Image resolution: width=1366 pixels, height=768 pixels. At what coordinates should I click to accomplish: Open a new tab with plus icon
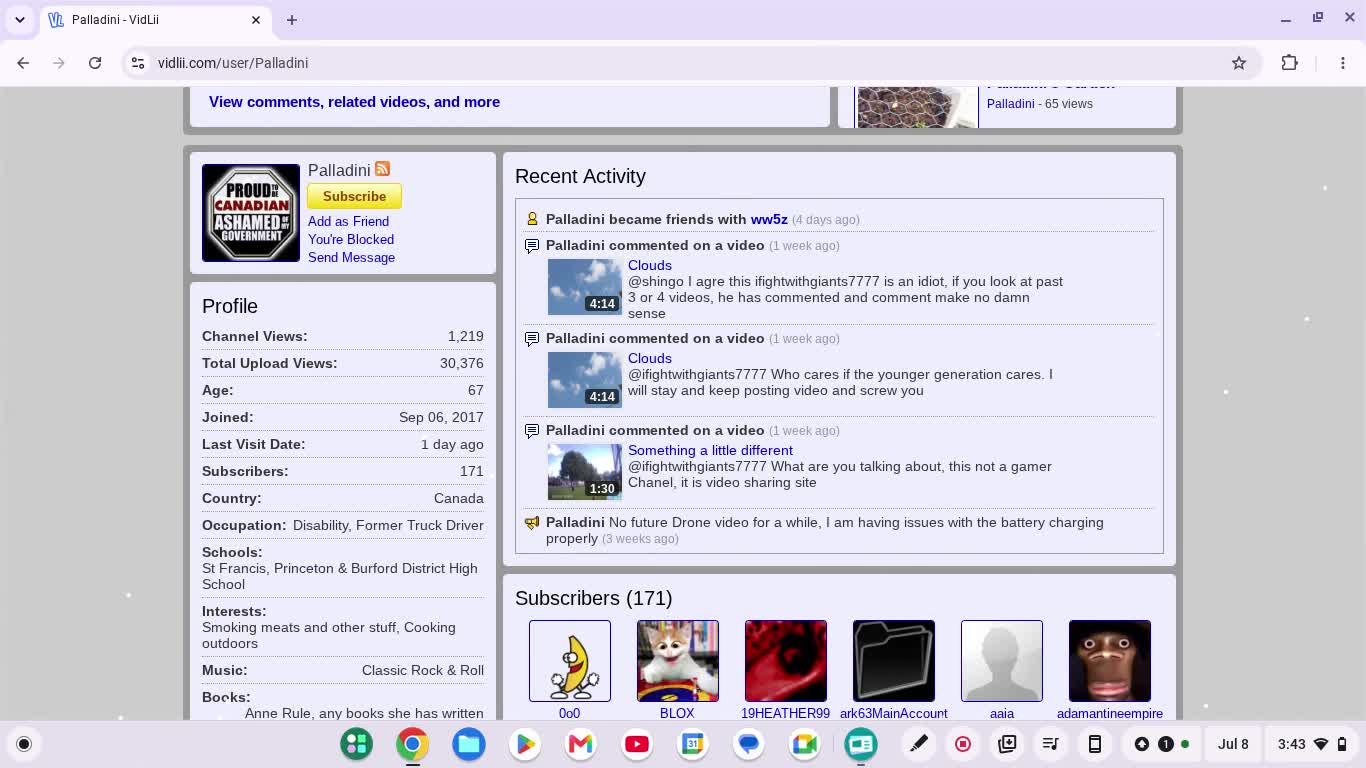pos(292,20)
